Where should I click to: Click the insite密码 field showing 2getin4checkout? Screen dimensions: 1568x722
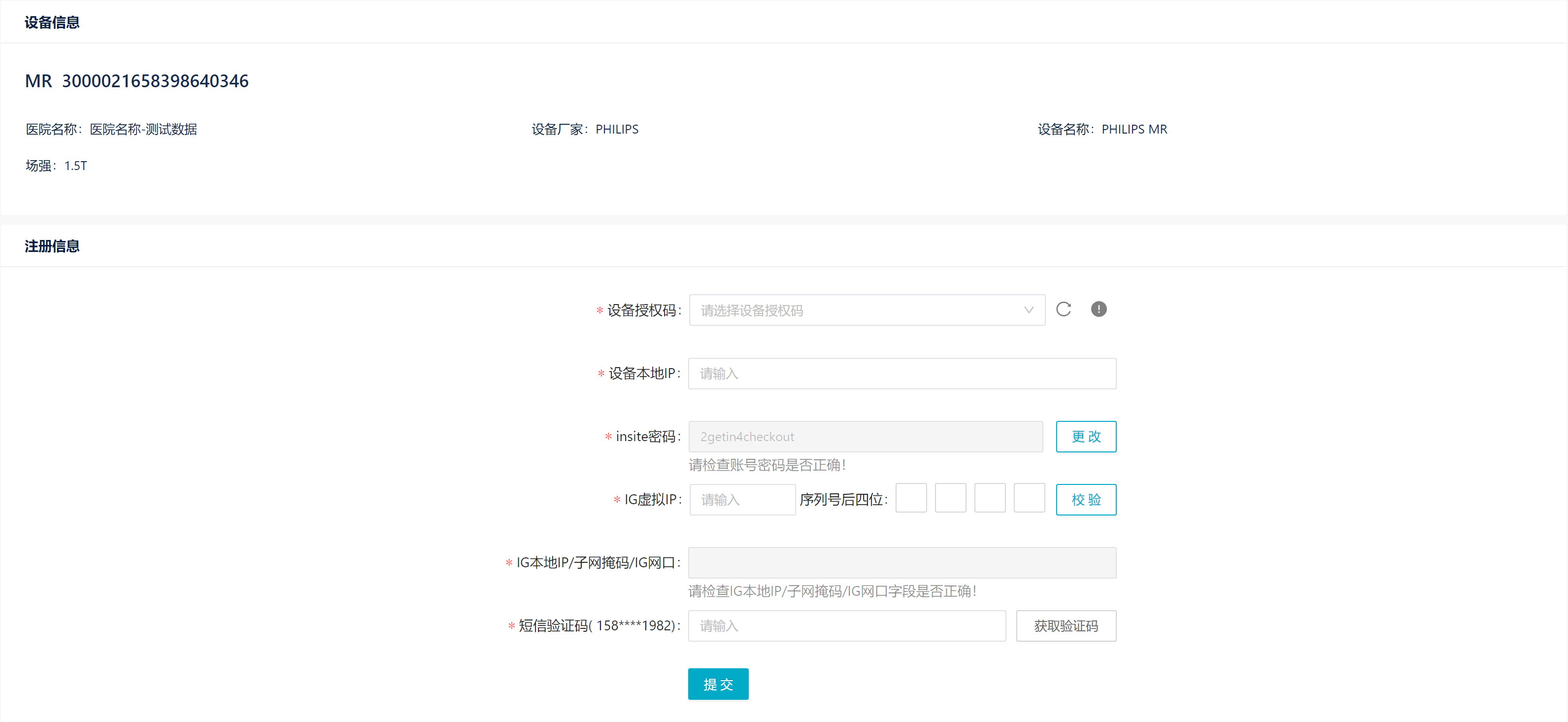point(865,437)
